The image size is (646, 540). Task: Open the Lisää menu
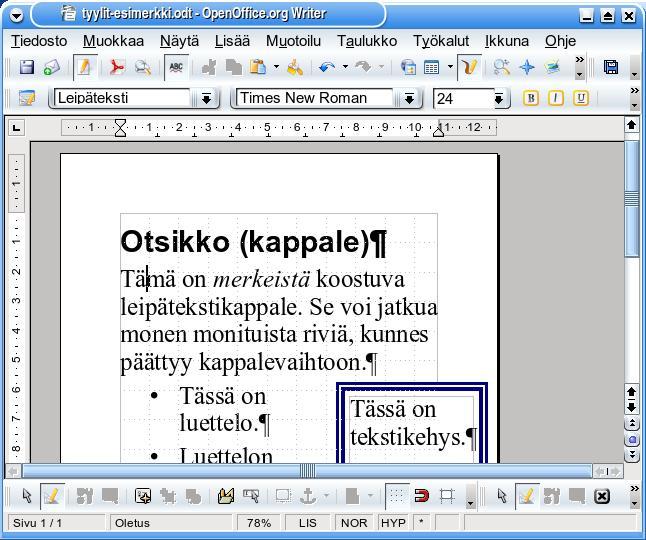(232, 41)
